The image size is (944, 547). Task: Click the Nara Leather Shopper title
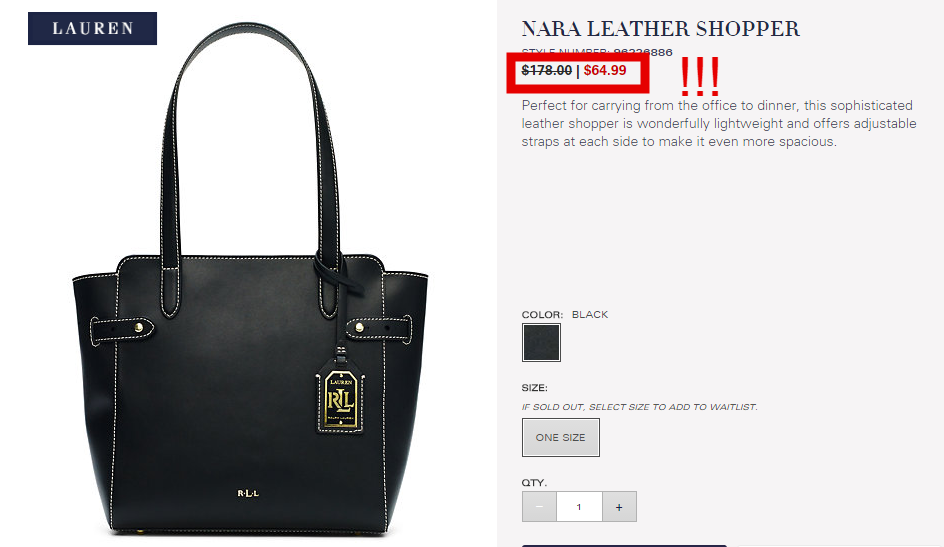(660, 29)
